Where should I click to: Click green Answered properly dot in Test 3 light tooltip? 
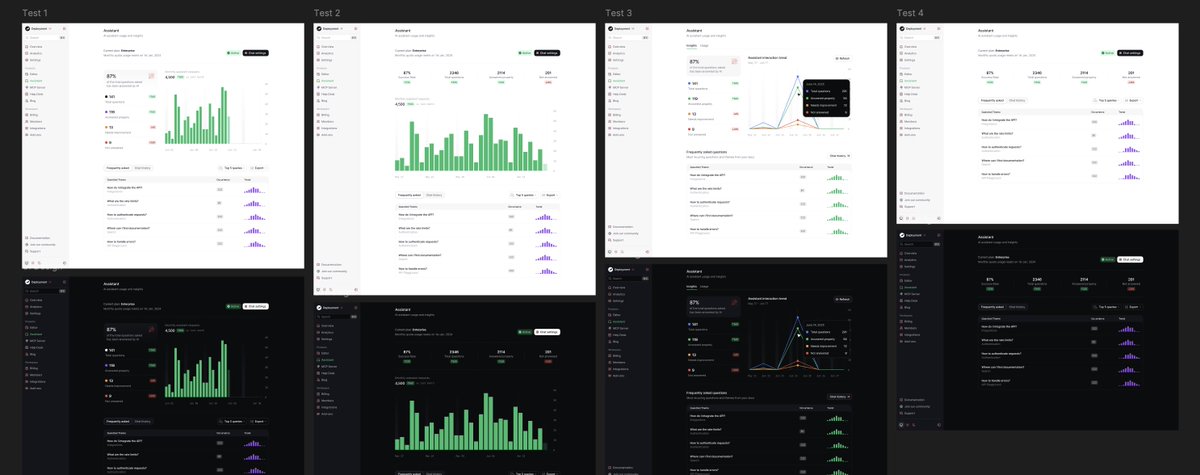(807, 98)
